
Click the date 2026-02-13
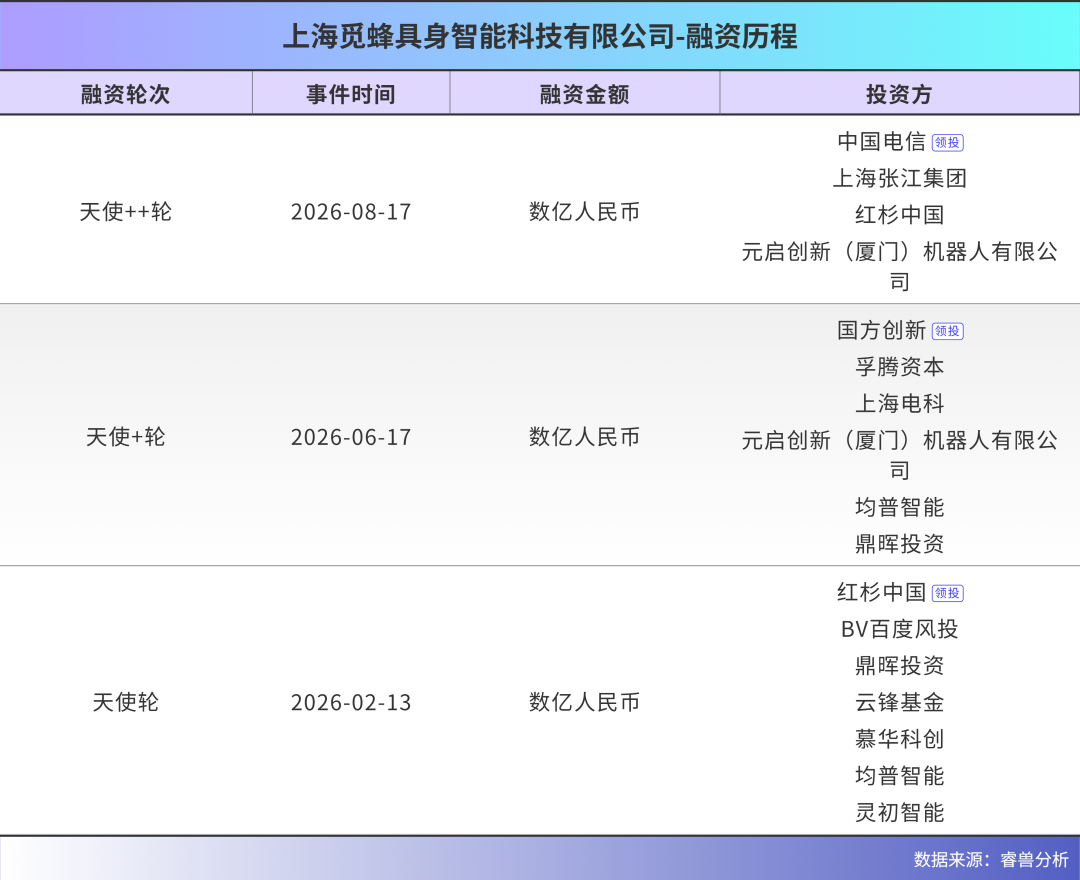tap(351, 702)
